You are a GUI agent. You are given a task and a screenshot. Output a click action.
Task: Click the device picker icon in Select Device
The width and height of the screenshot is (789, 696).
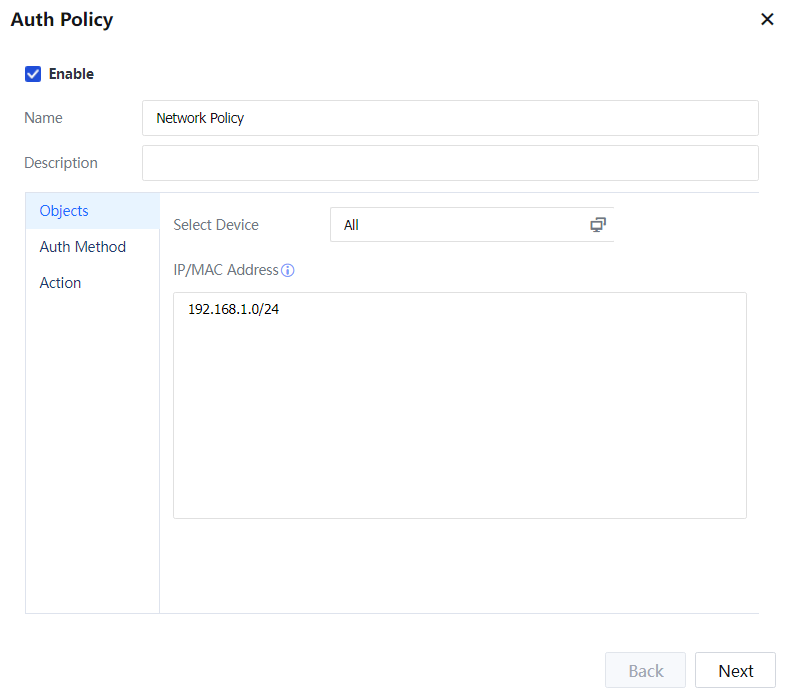coord(598,225)
